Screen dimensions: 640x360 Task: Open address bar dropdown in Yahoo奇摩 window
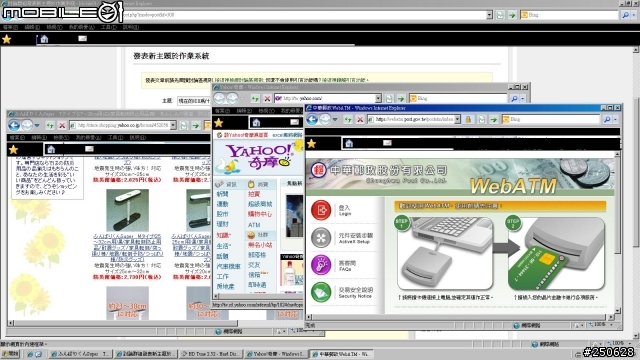378,98
